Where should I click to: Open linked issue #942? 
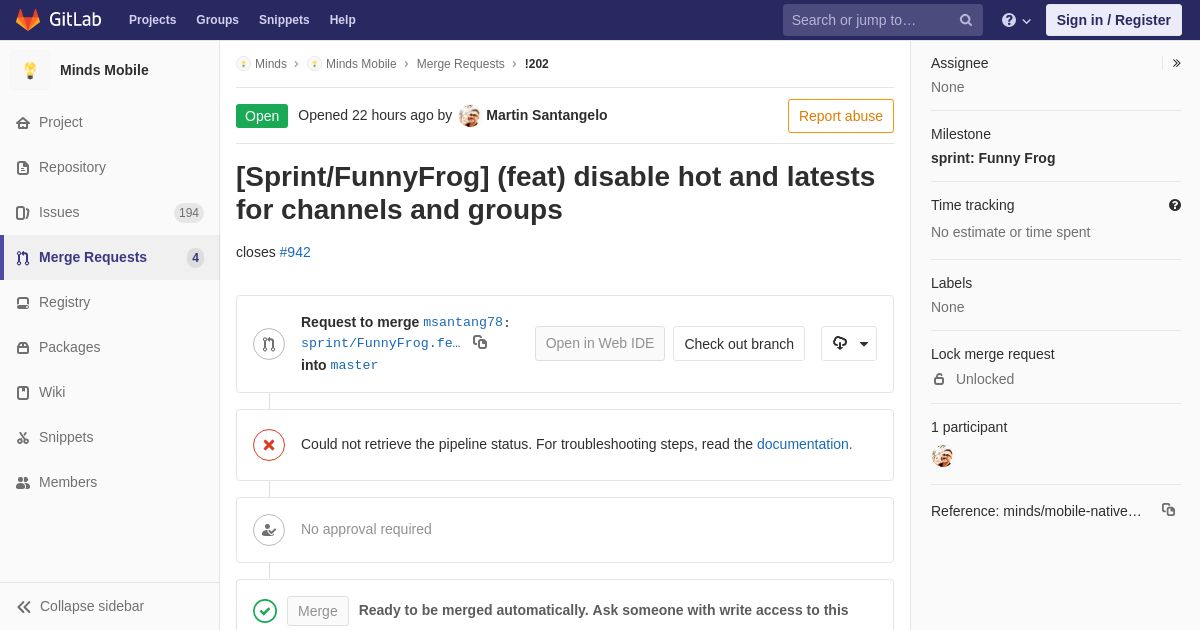(x=295, y=252)
